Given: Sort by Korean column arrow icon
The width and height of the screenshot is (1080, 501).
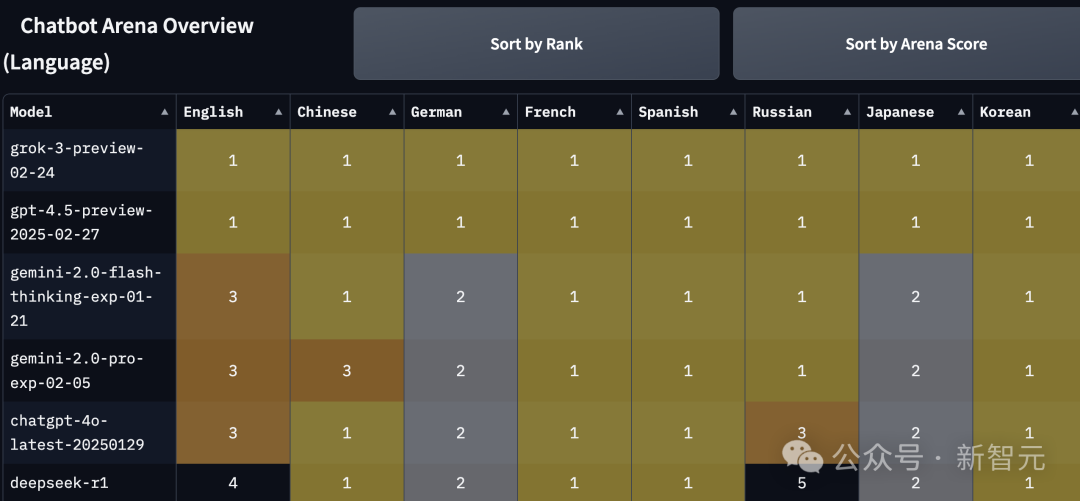Looking at the screenshot, I should pos(1074,112).
